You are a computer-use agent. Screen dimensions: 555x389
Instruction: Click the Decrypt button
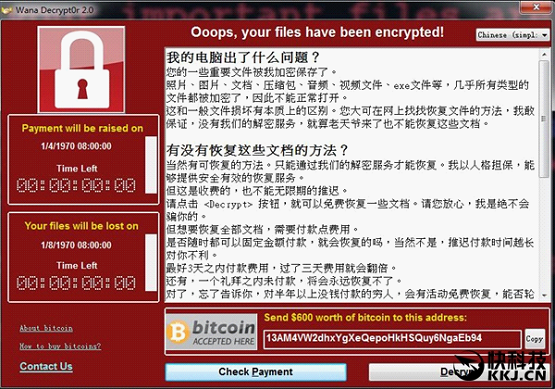coord(458,372)
